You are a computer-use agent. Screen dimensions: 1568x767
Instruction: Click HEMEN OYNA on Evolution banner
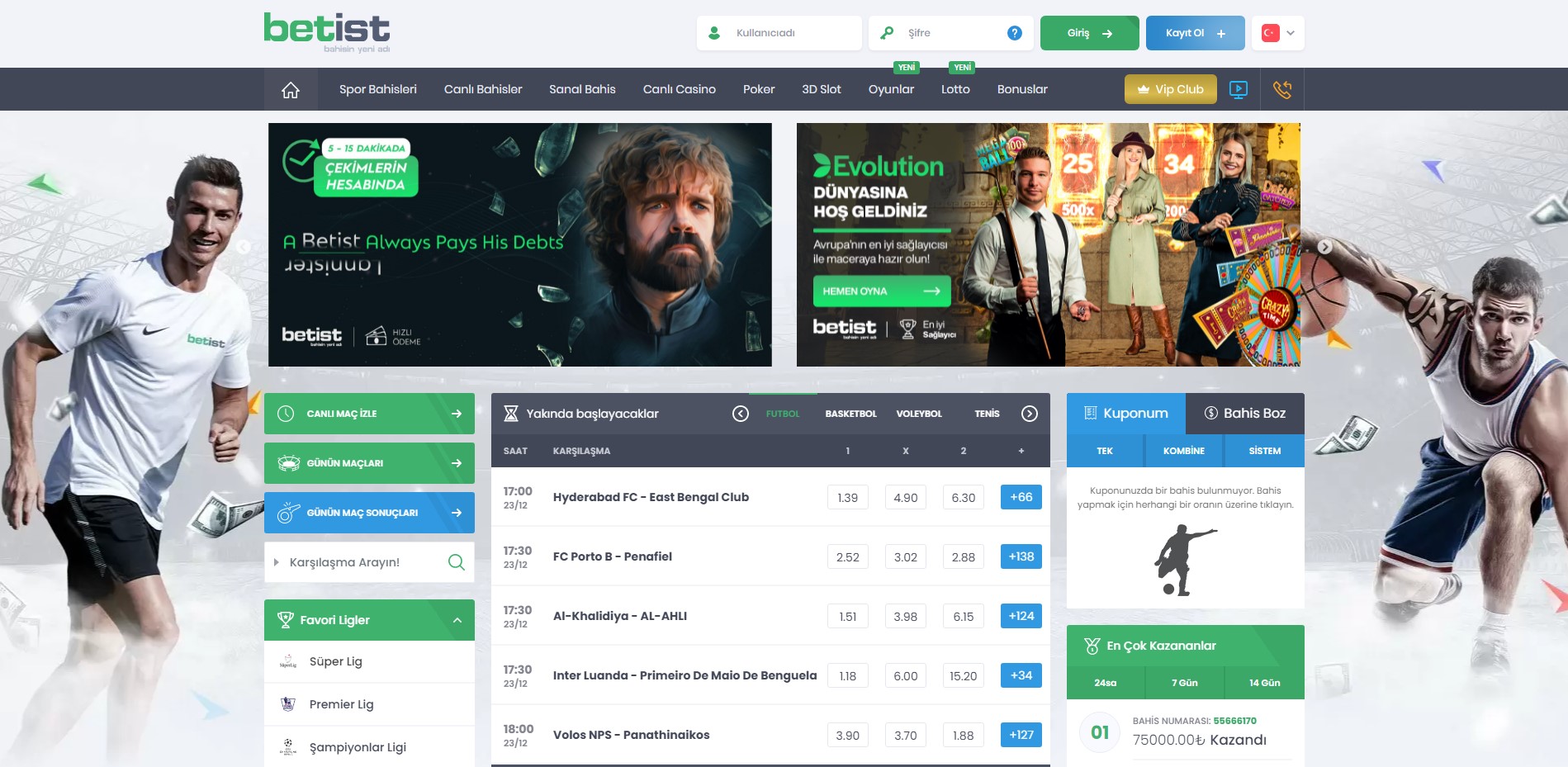pos(882,291)
